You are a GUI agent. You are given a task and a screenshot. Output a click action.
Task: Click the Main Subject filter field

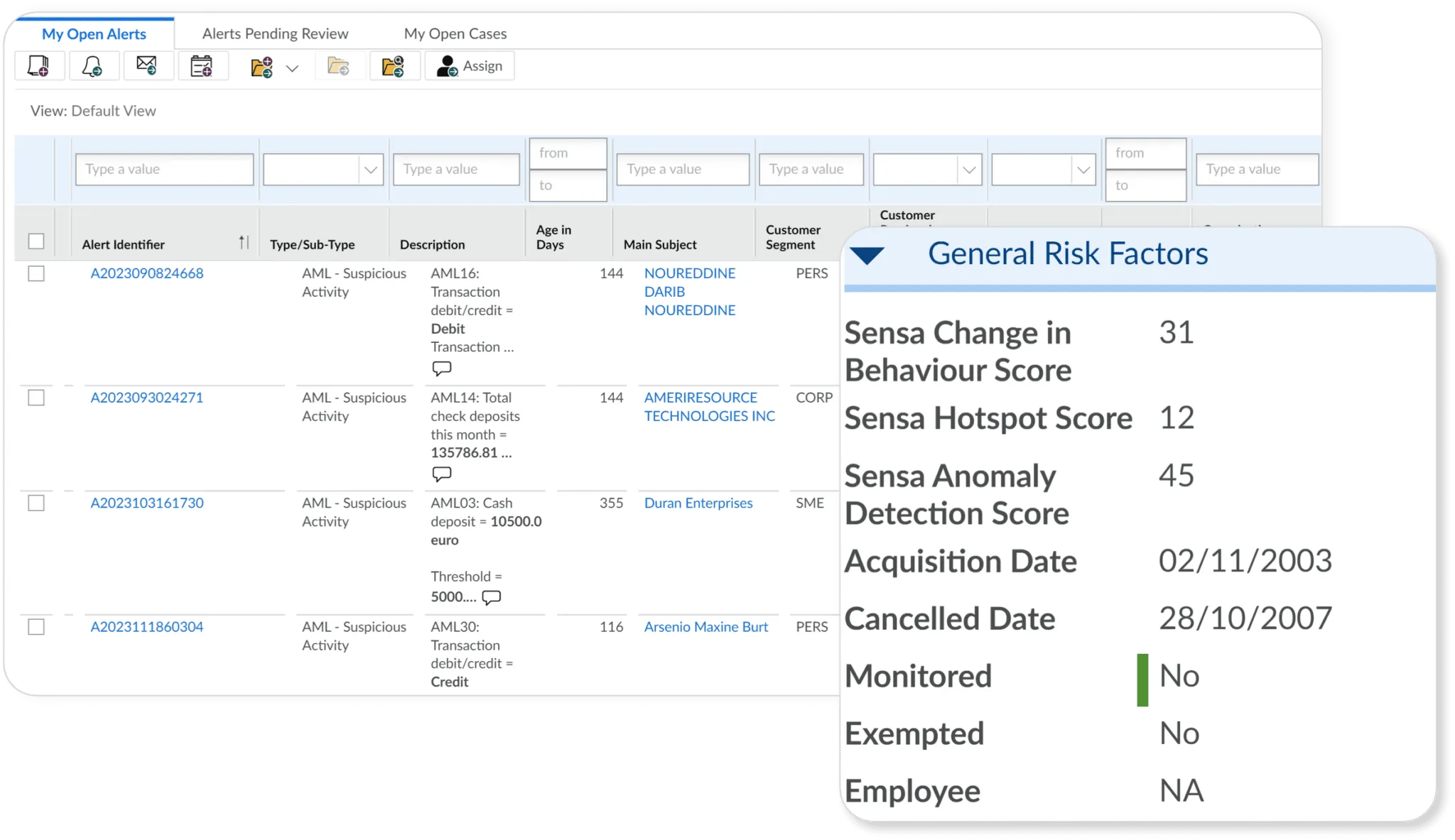coord(683,170)
